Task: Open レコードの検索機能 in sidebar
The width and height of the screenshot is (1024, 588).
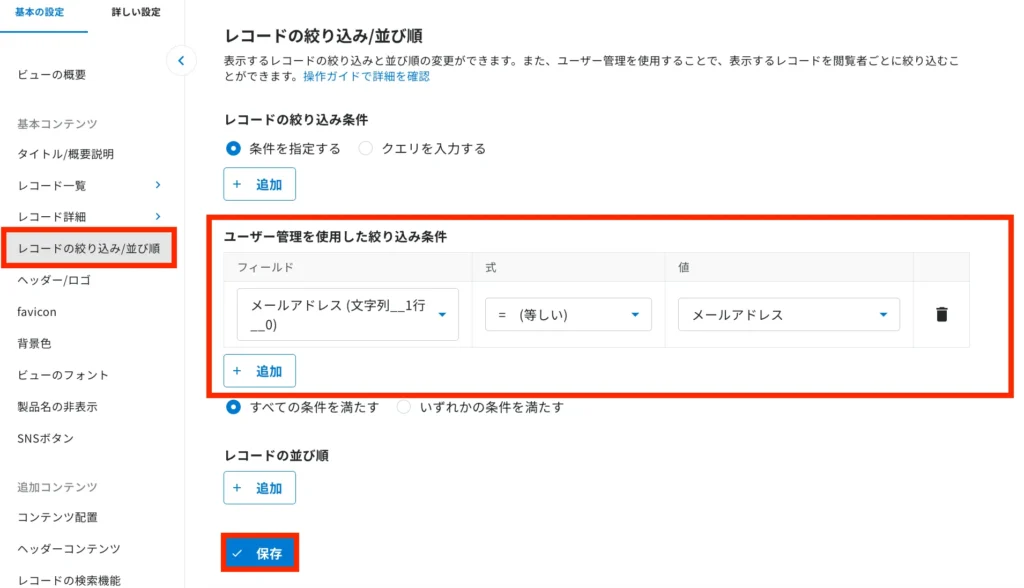Action: [x=69, y=580]
